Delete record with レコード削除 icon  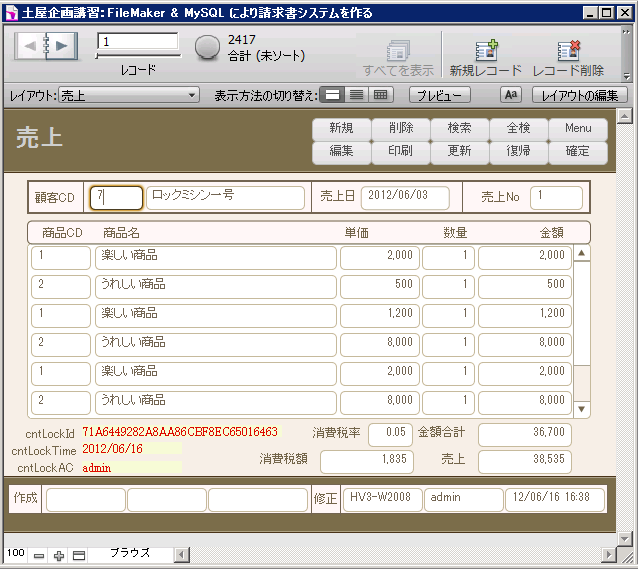tap(568, 57)
